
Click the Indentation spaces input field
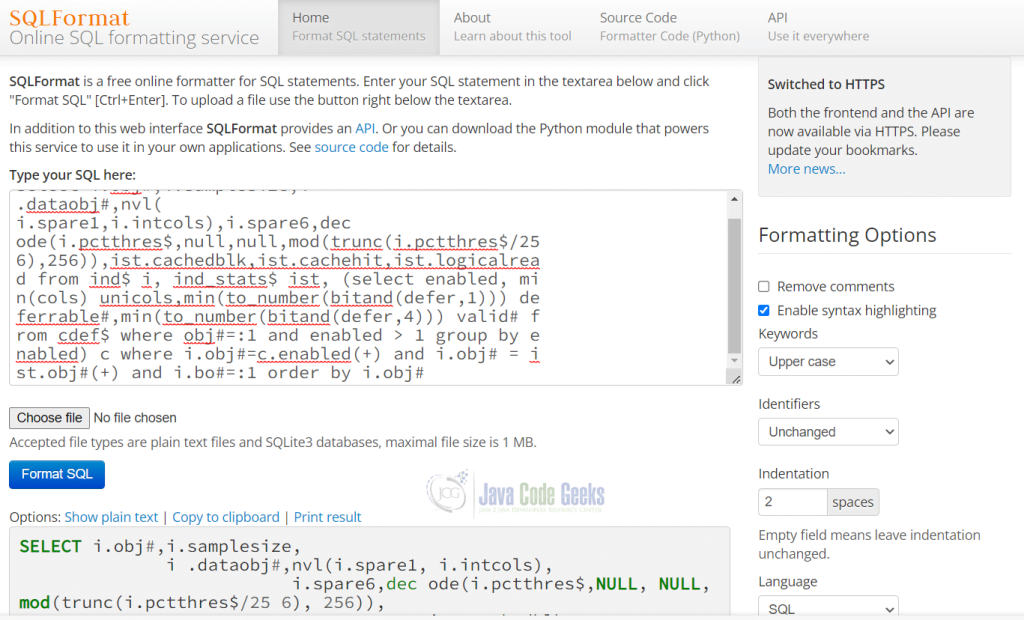click(x=793, y=502)
